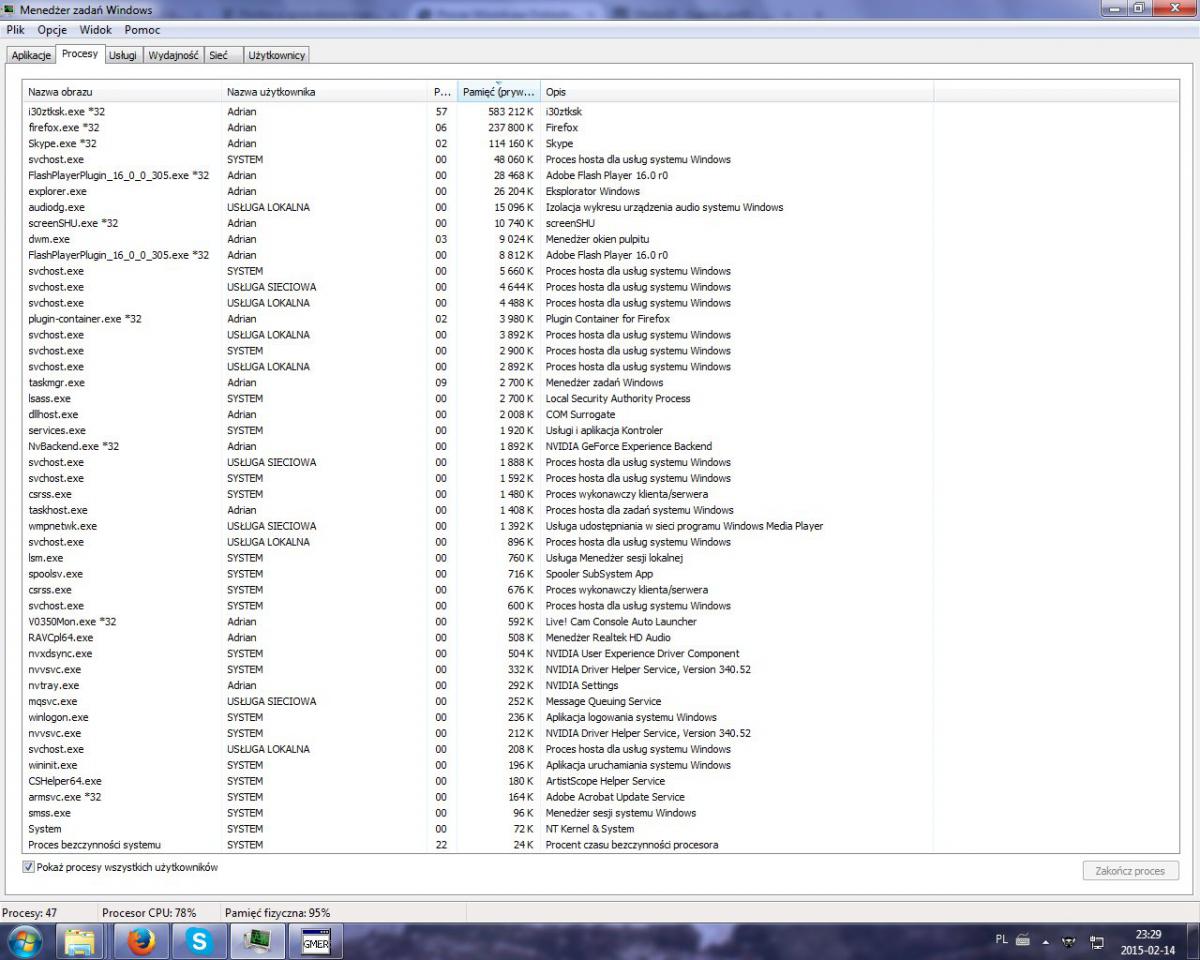Open File Explorer from the taskbar
Screen dimensions: 1200x960
click(79, 941)
